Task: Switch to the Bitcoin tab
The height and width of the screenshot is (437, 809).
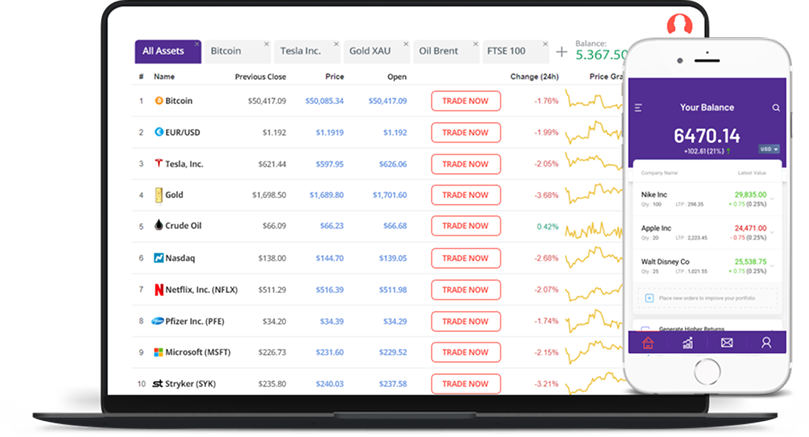Action: coord(238,52)
